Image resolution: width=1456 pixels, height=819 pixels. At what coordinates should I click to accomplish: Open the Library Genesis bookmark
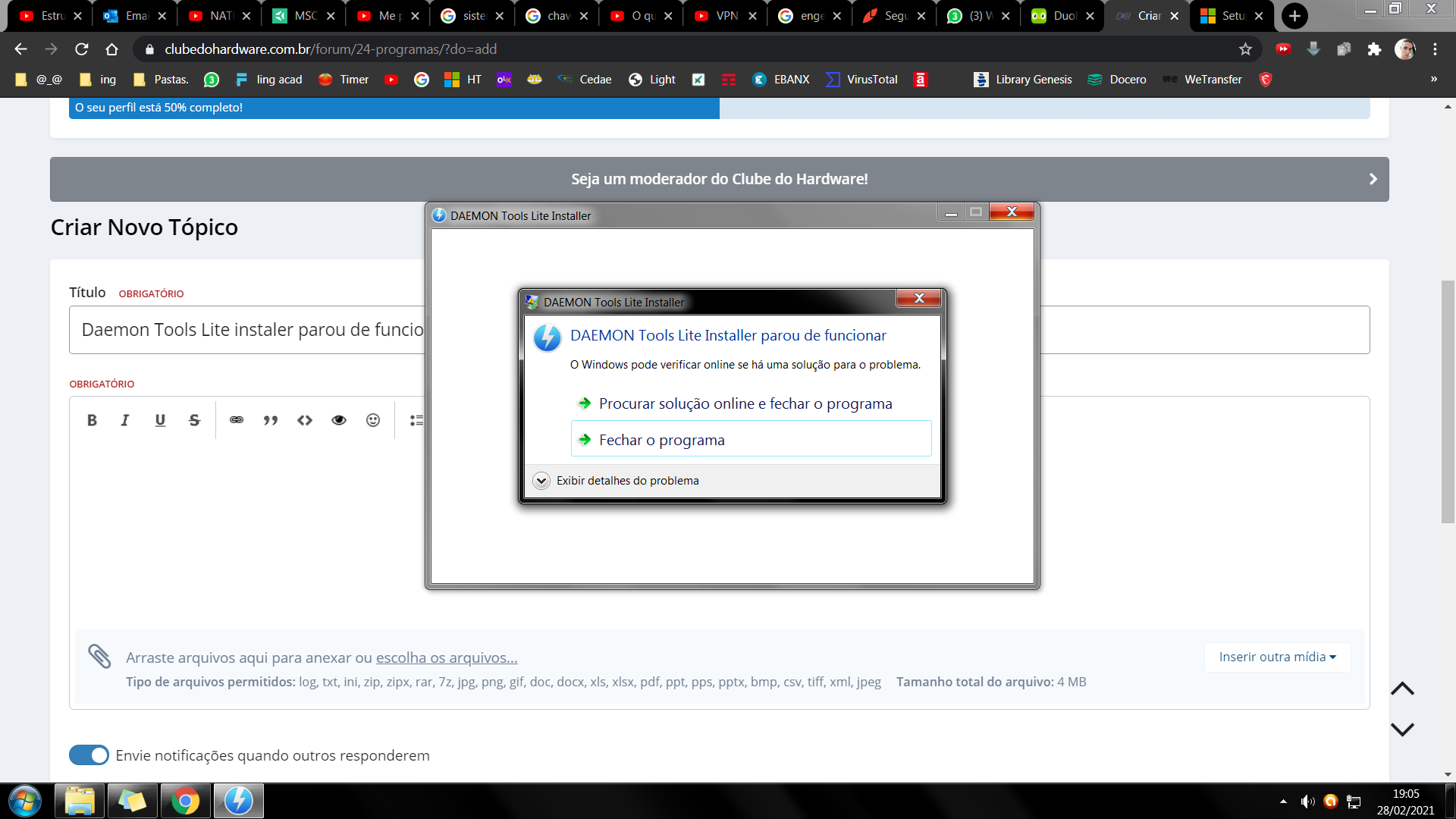tap(1023, 80)
